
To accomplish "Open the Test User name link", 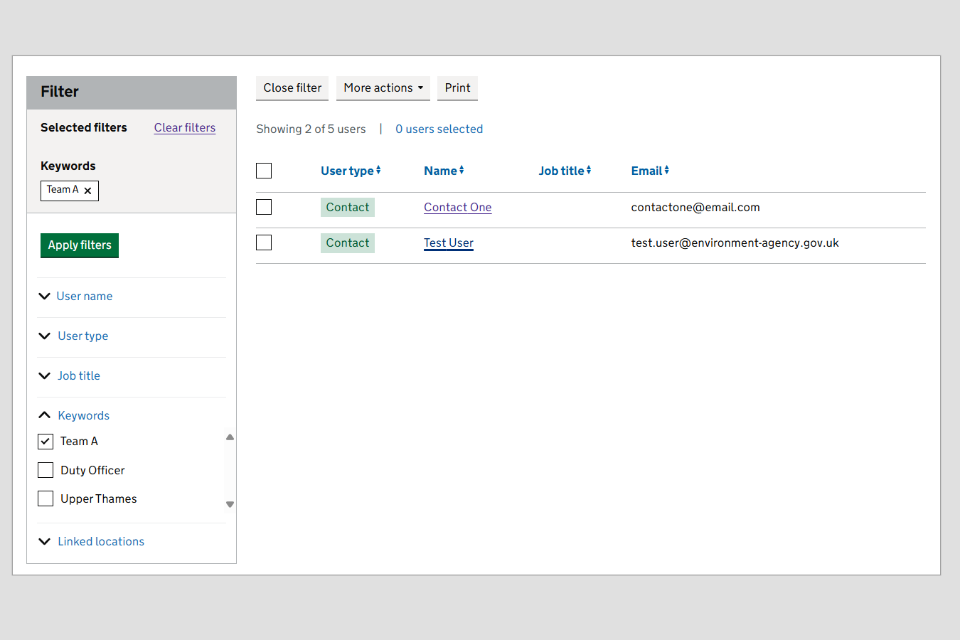I will click(x=448, y=243).
